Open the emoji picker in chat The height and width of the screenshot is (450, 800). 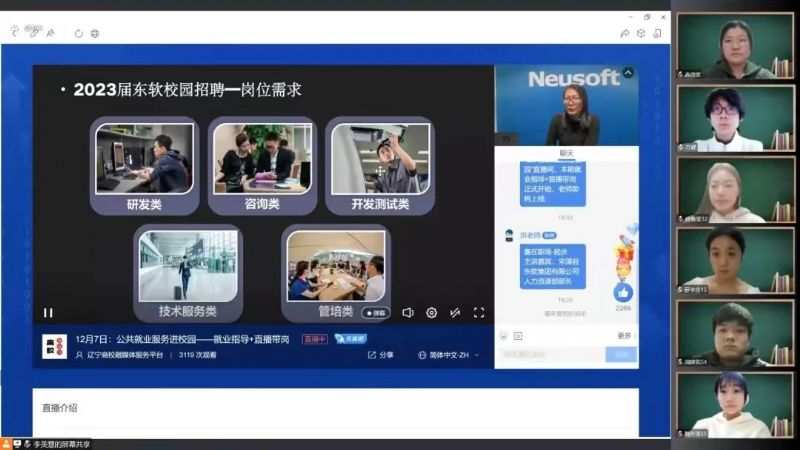(x=504, y=336)
